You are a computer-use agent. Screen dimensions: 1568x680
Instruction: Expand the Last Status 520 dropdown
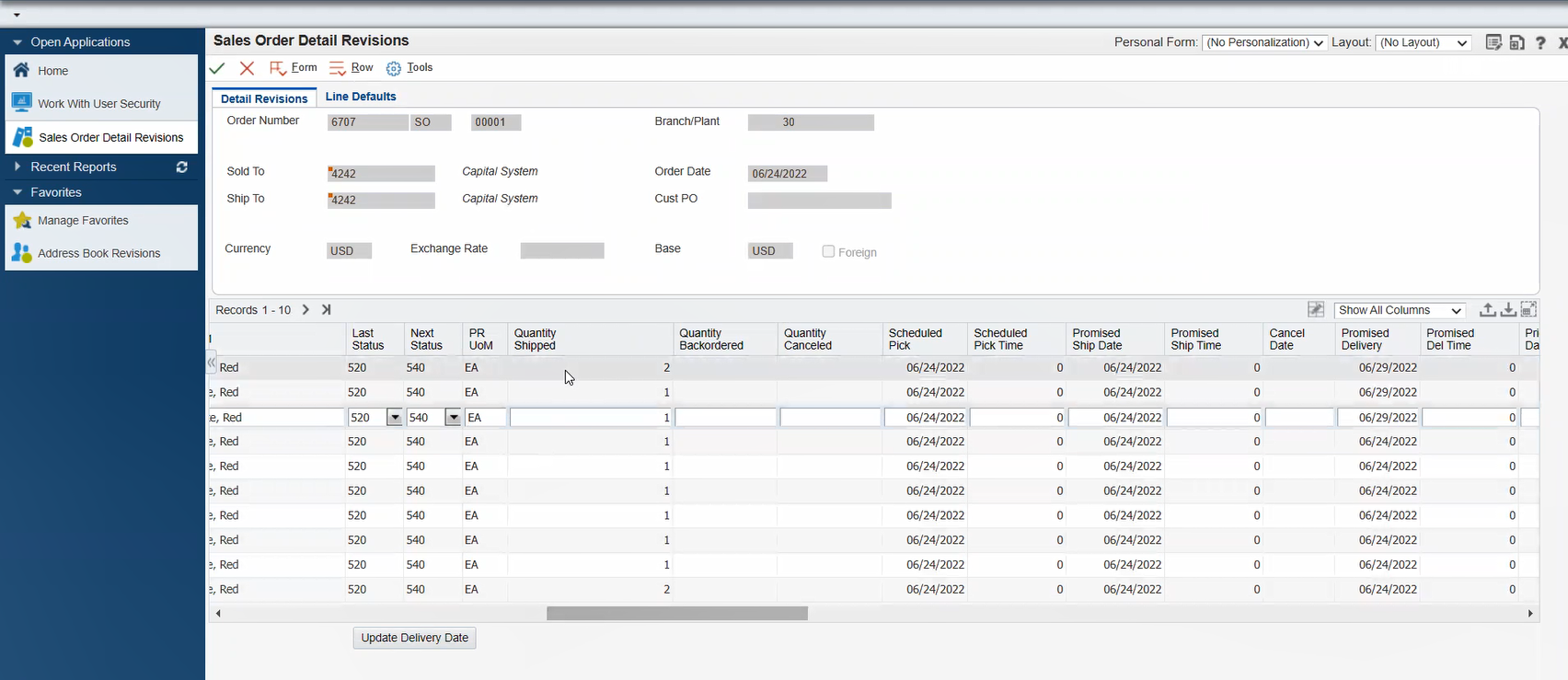[x=395, y=418]
